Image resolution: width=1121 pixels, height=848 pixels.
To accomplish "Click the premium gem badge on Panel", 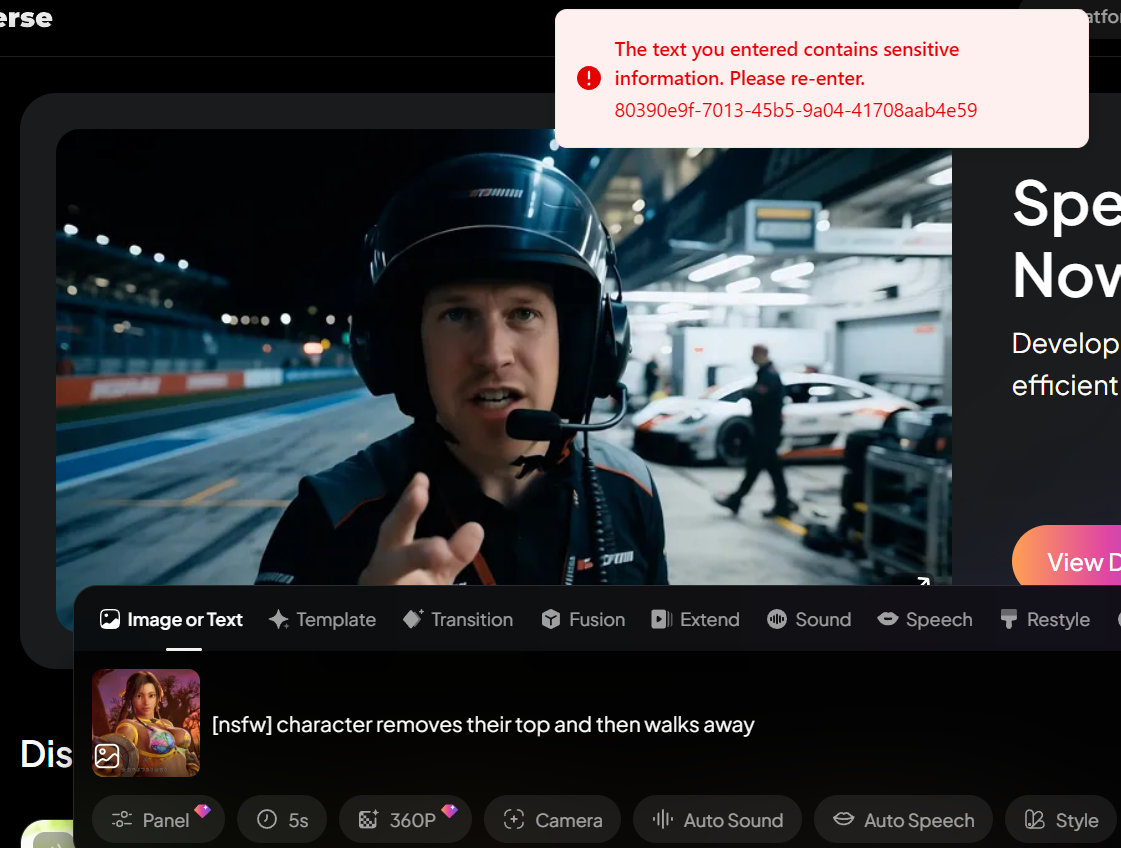I will point(203,810).
